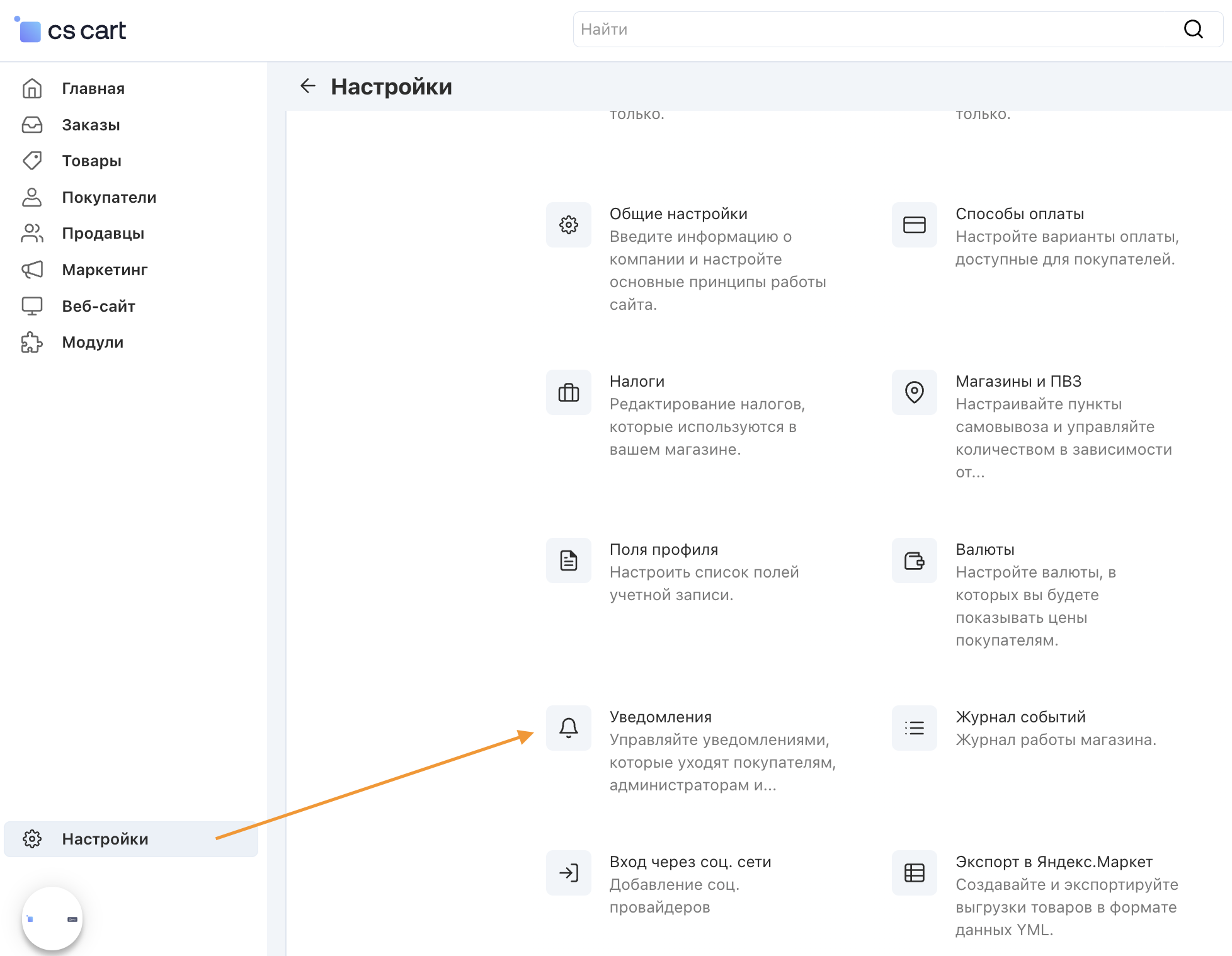Open the list icon for Журнал событий
The image size is (1232, 956).
[914, 728]
